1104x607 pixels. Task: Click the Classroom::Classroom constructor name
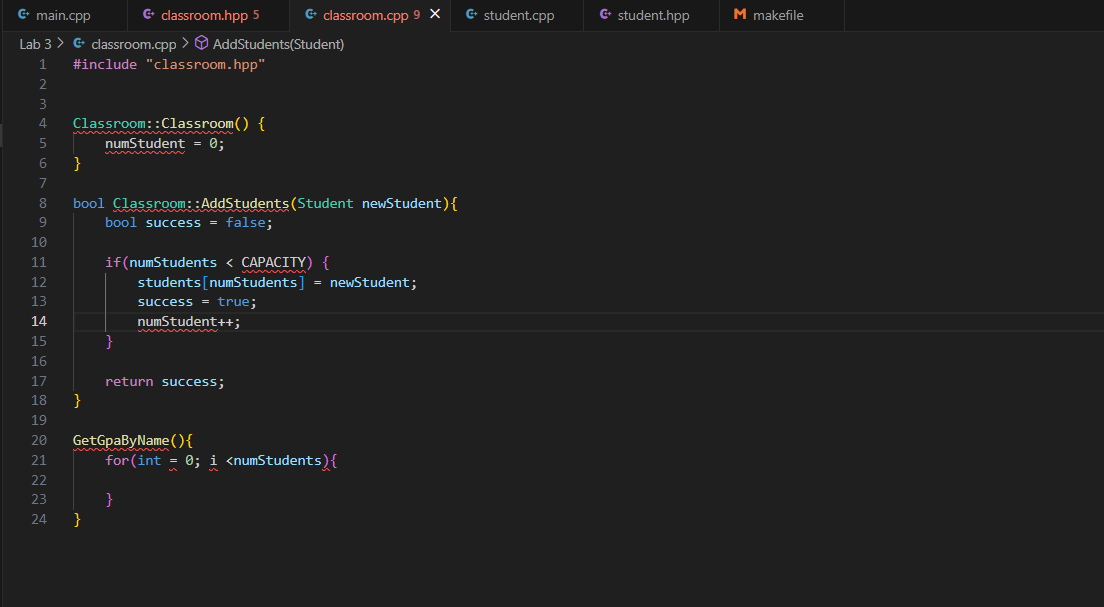coord(153,123)
